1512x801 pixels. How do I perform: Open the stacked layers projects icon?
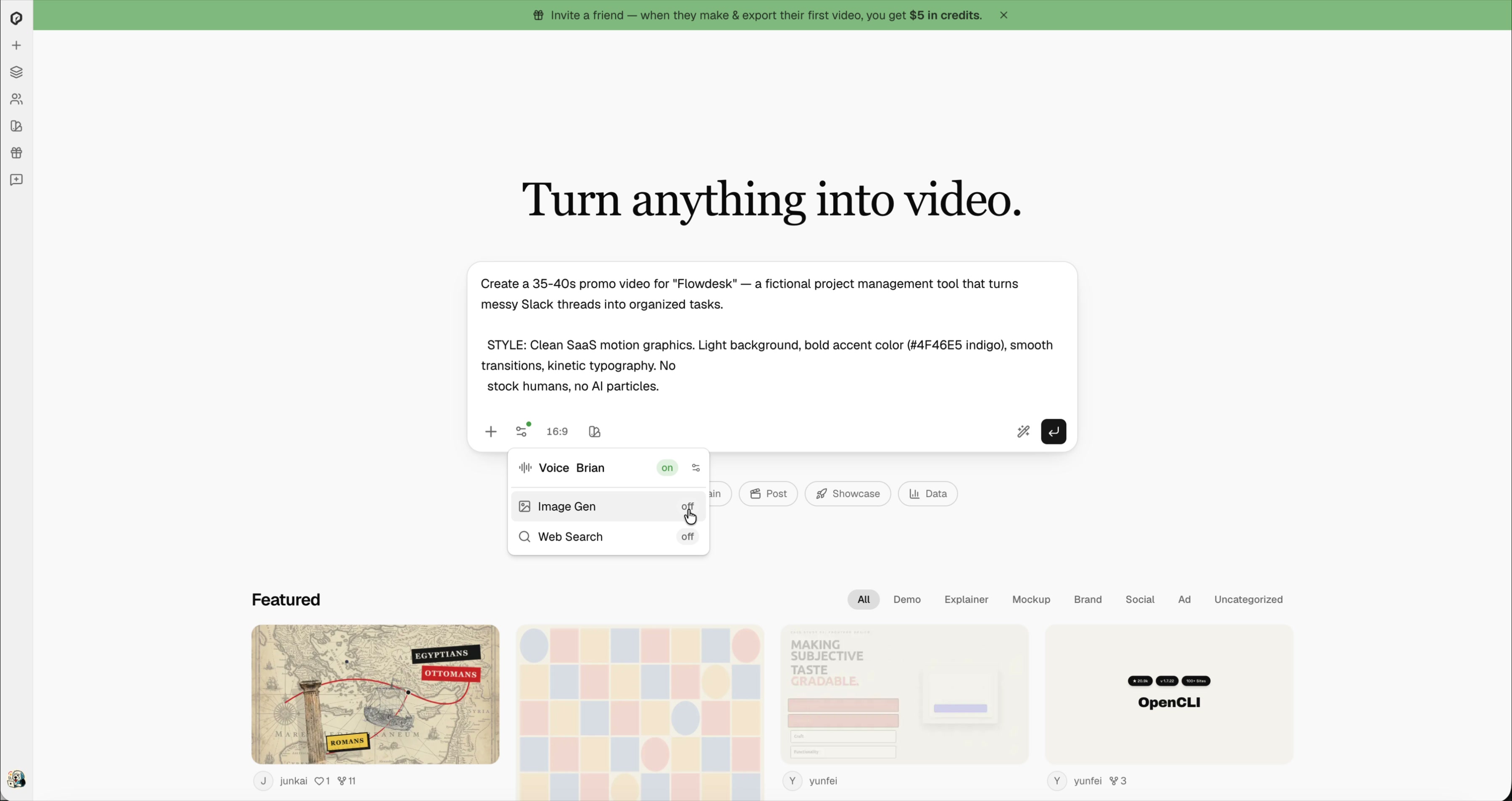tap(16, 73)
